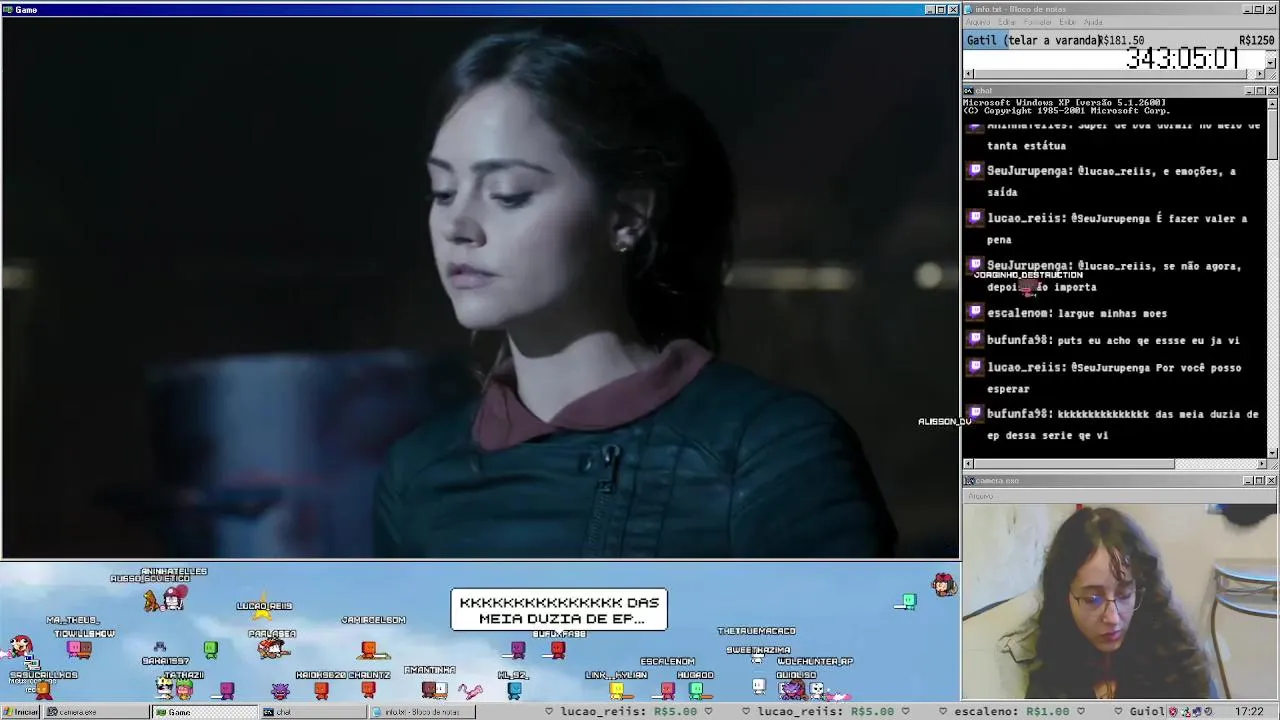Click the 343:05:01 timer
1280x720 pixels.
point(1182,58)
